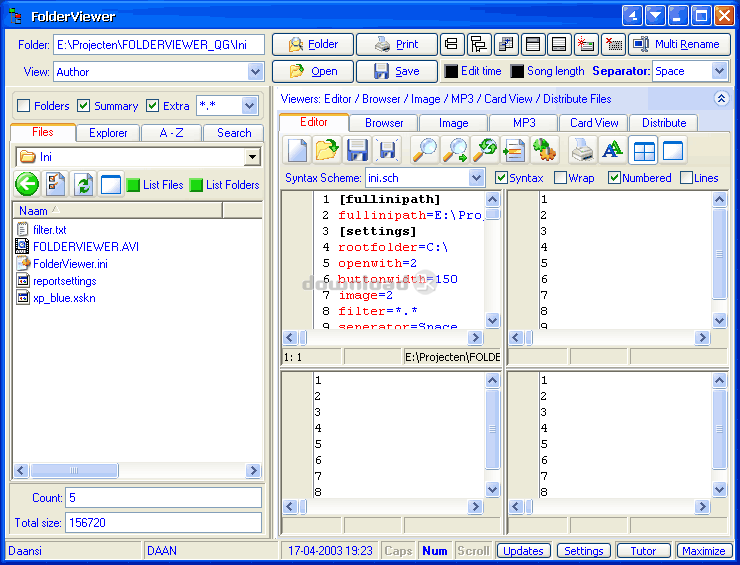740x565 pixels.
Task: Click the printer icon in Editor toolbar
Action: [582, 150]
